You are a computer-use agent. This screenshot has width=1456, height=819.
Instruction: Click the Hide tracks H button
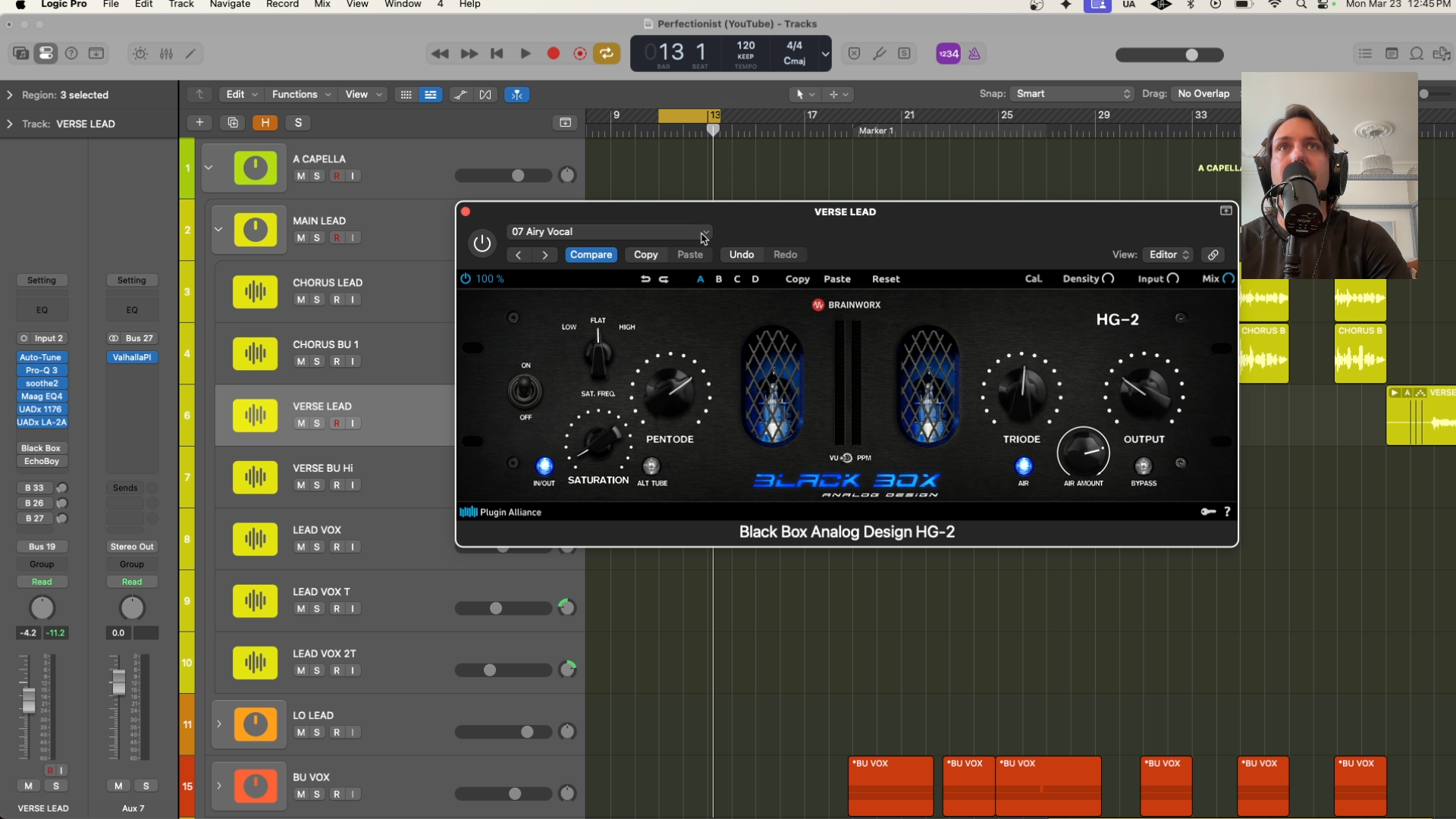click(x=265, y=123)
